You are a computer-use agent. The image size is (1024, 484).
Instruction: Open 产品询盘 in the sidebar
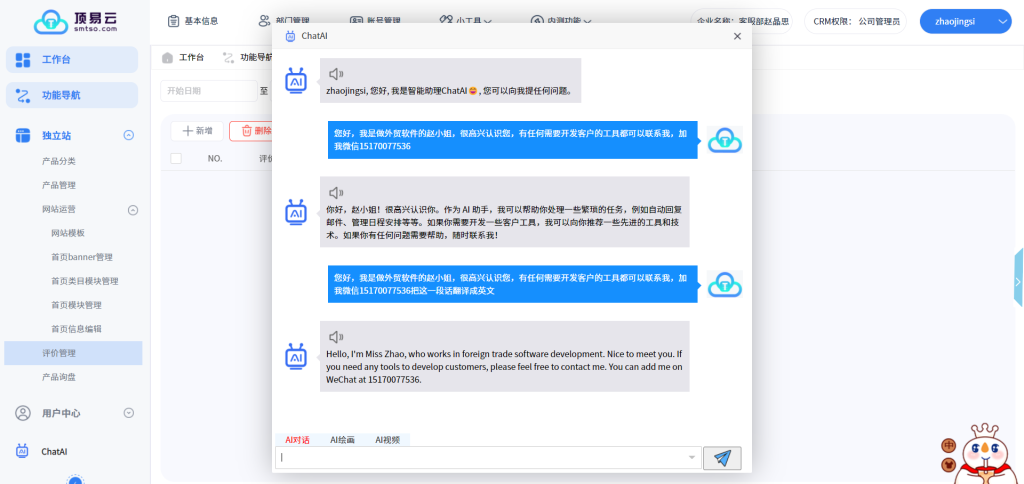[59, 377]
